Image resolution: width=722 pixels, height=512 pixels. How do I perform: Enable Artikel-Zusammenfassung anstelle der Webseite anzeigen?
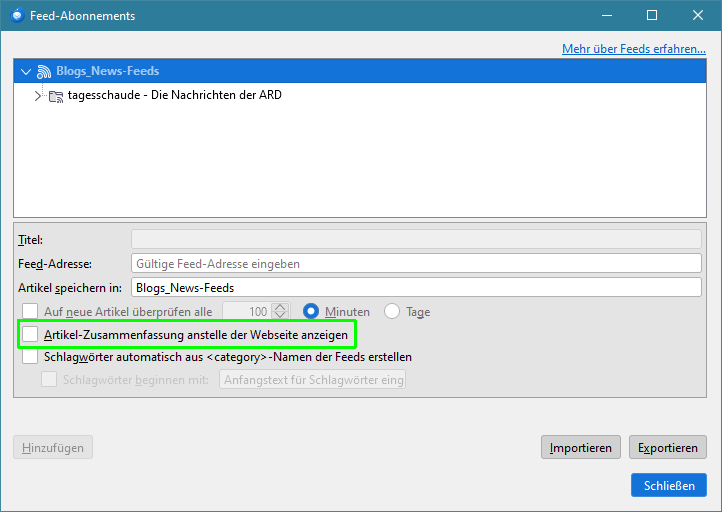(x=30, y=334)
